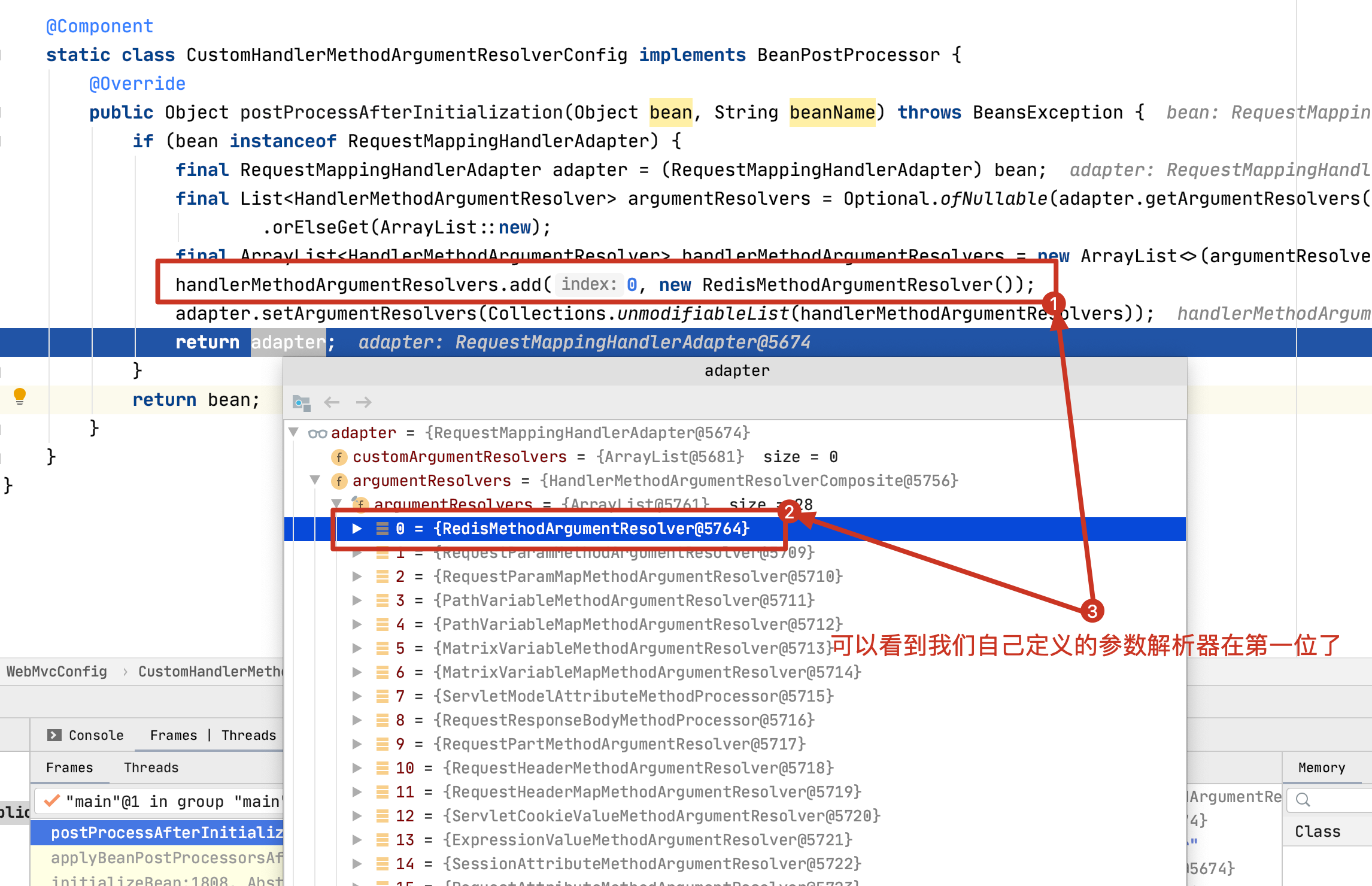Open the Console tab
Screen dimensions: 1372x886
(x=86, y=735)
